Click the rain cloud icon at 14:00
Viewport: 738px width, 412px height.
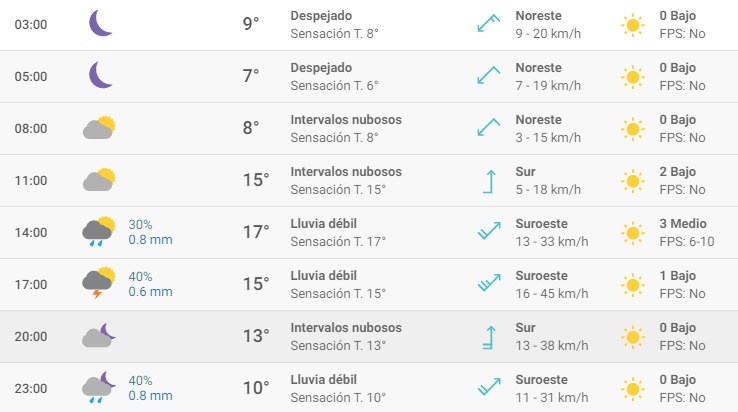99,231
